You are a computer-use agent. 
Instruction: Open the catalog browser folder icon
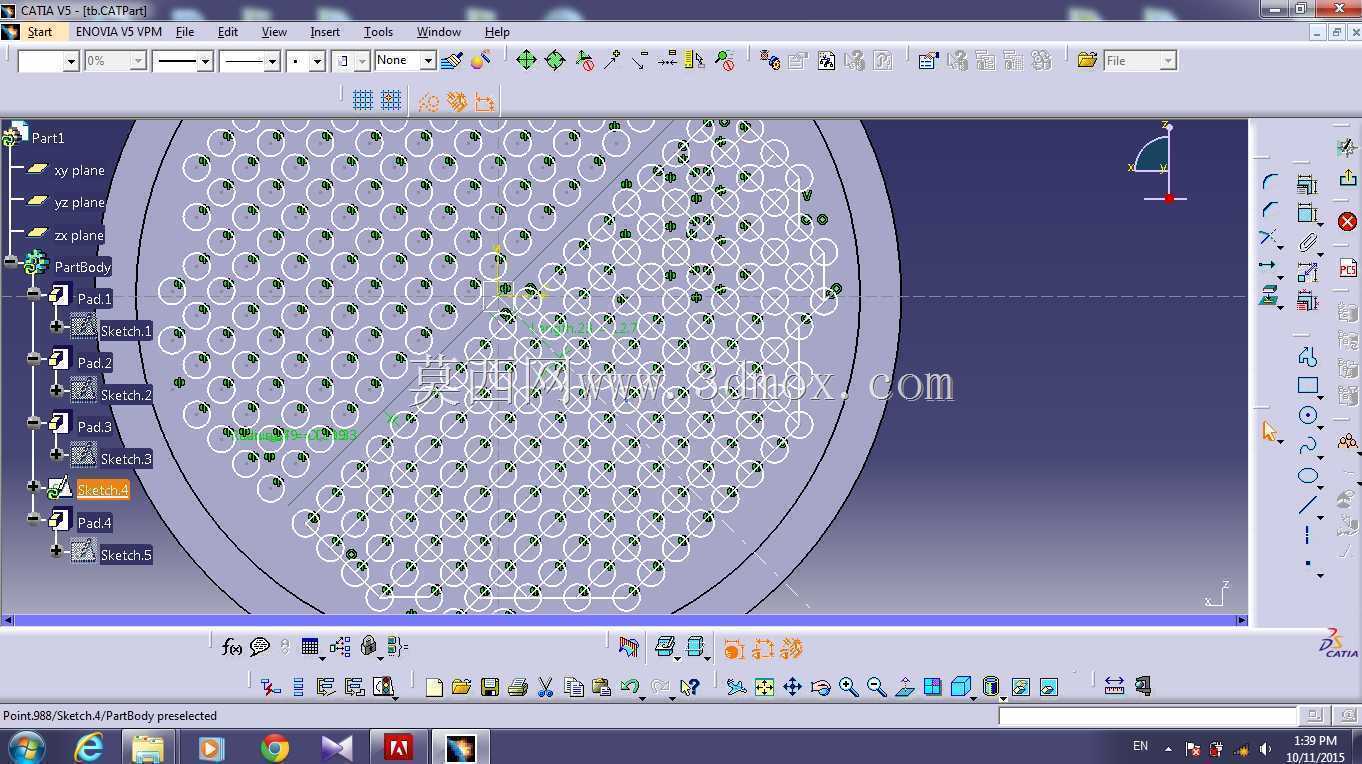1087,61
